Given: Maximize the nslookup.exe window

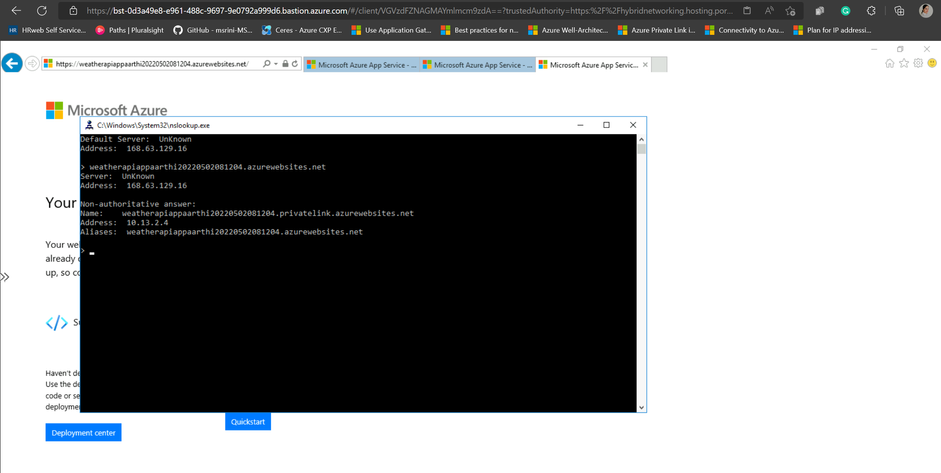Looking at the screenshot, I should tap(606, 125).
